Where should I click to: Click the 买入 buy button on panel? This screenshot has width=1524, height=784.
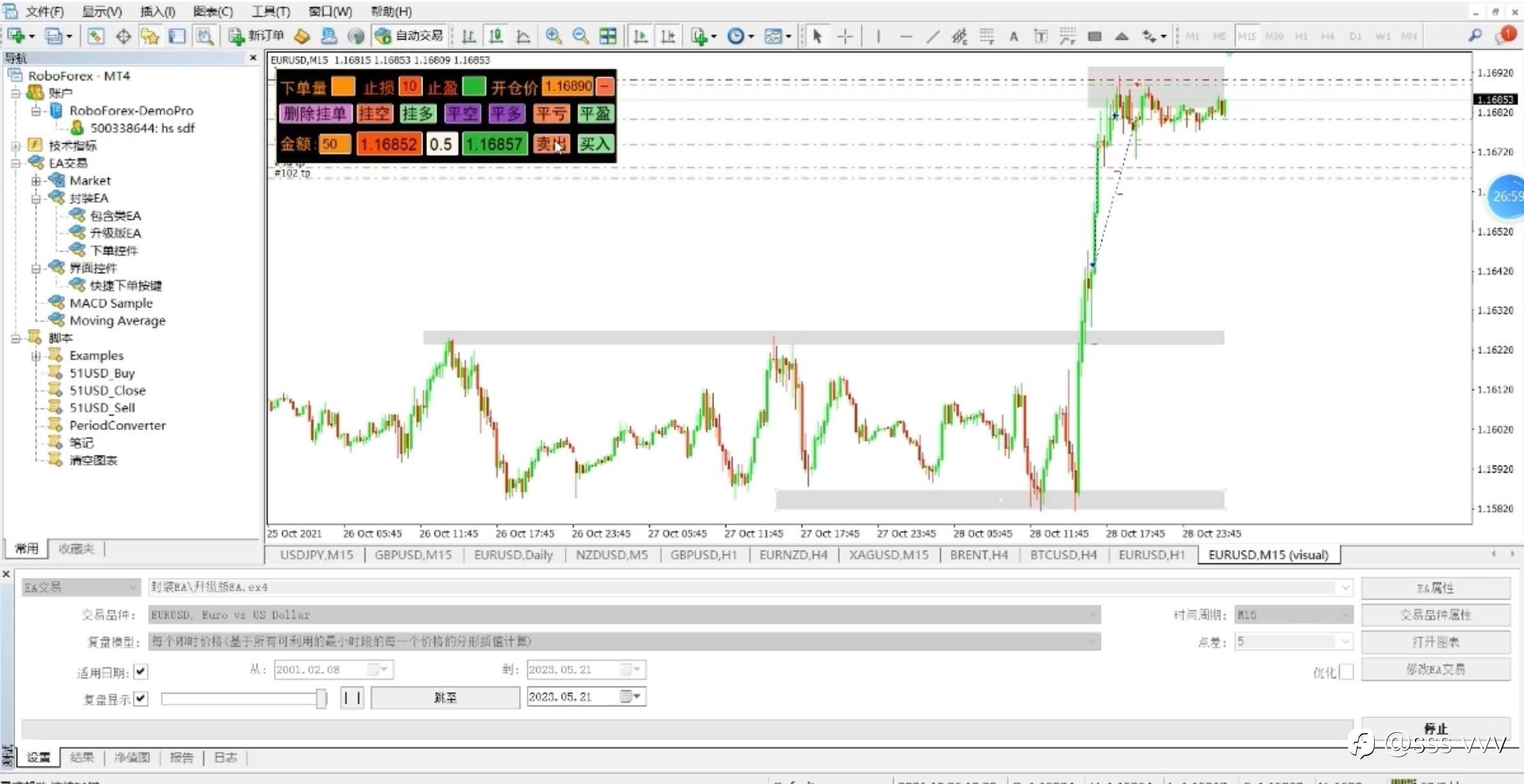595,144
